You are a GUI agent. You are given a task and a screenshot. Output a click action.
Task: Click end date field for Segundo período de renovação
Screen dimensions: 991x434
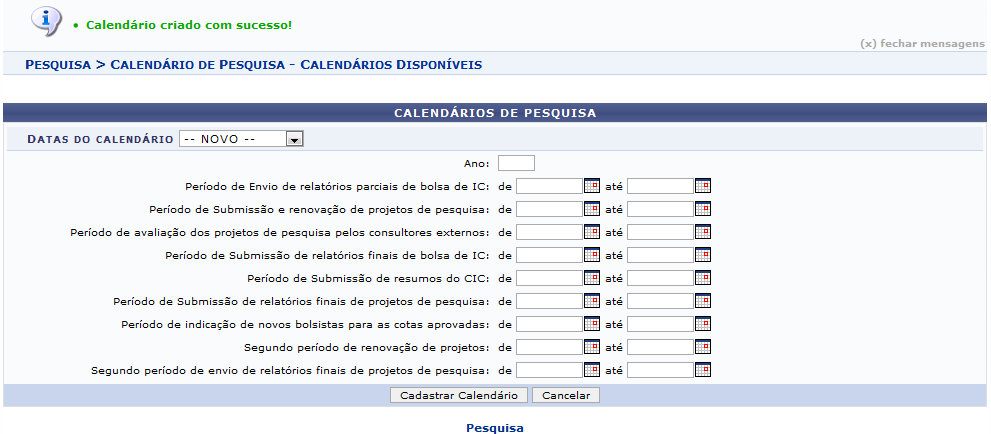coord(659,347)
